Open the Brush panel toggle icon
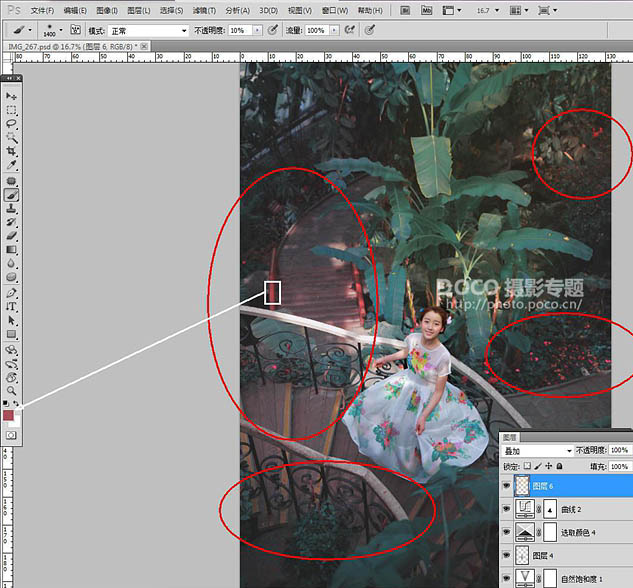The image size is (633, 588). coord(75,30)
